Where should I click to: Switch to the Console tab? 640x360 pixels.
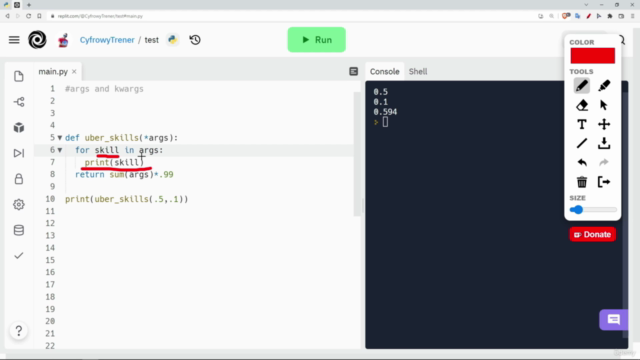click(384, 71)
